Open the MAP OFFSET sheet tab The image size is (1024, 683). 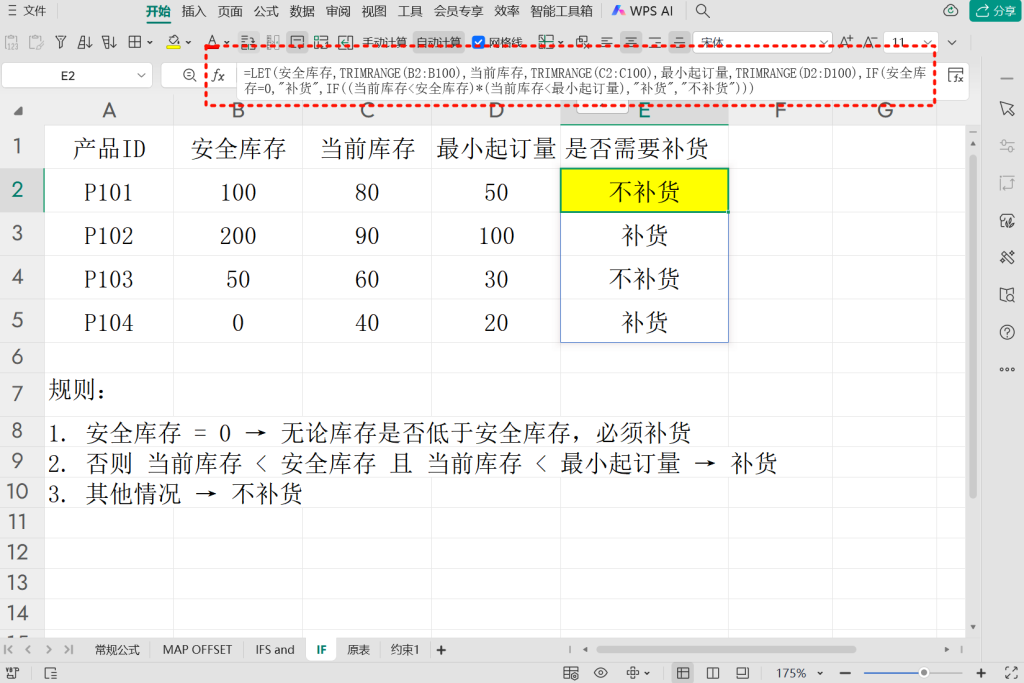point(197,650)
